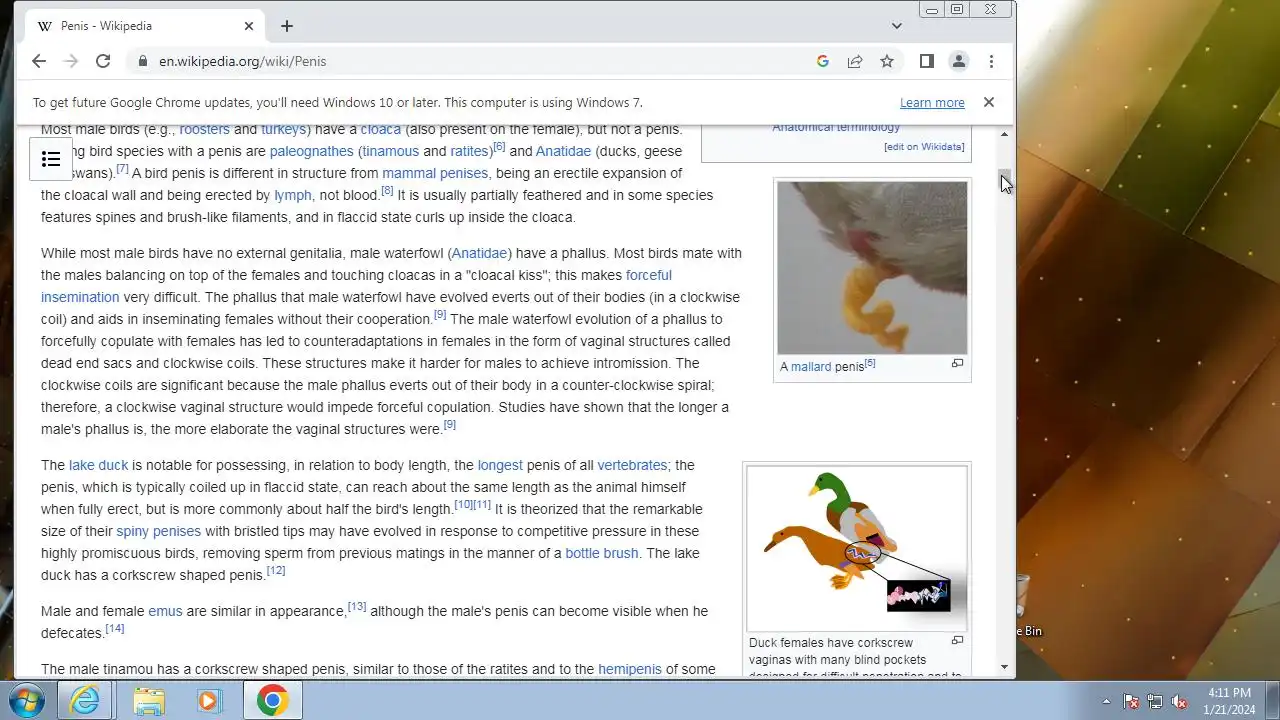
Task: Jump to citation 8 reference
Action: coord(387,190)
